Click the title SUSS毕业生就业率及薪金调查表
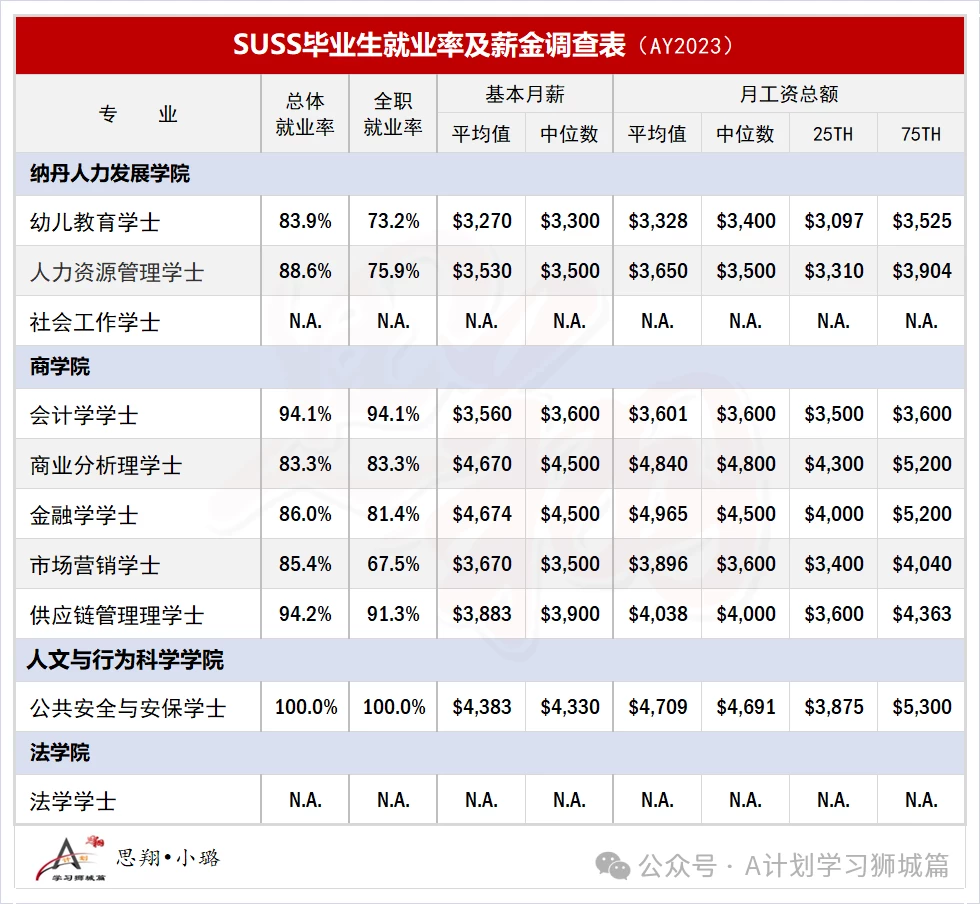Image resolution: width=980 pixels, height=904 pixels. (x=429, y=45)
